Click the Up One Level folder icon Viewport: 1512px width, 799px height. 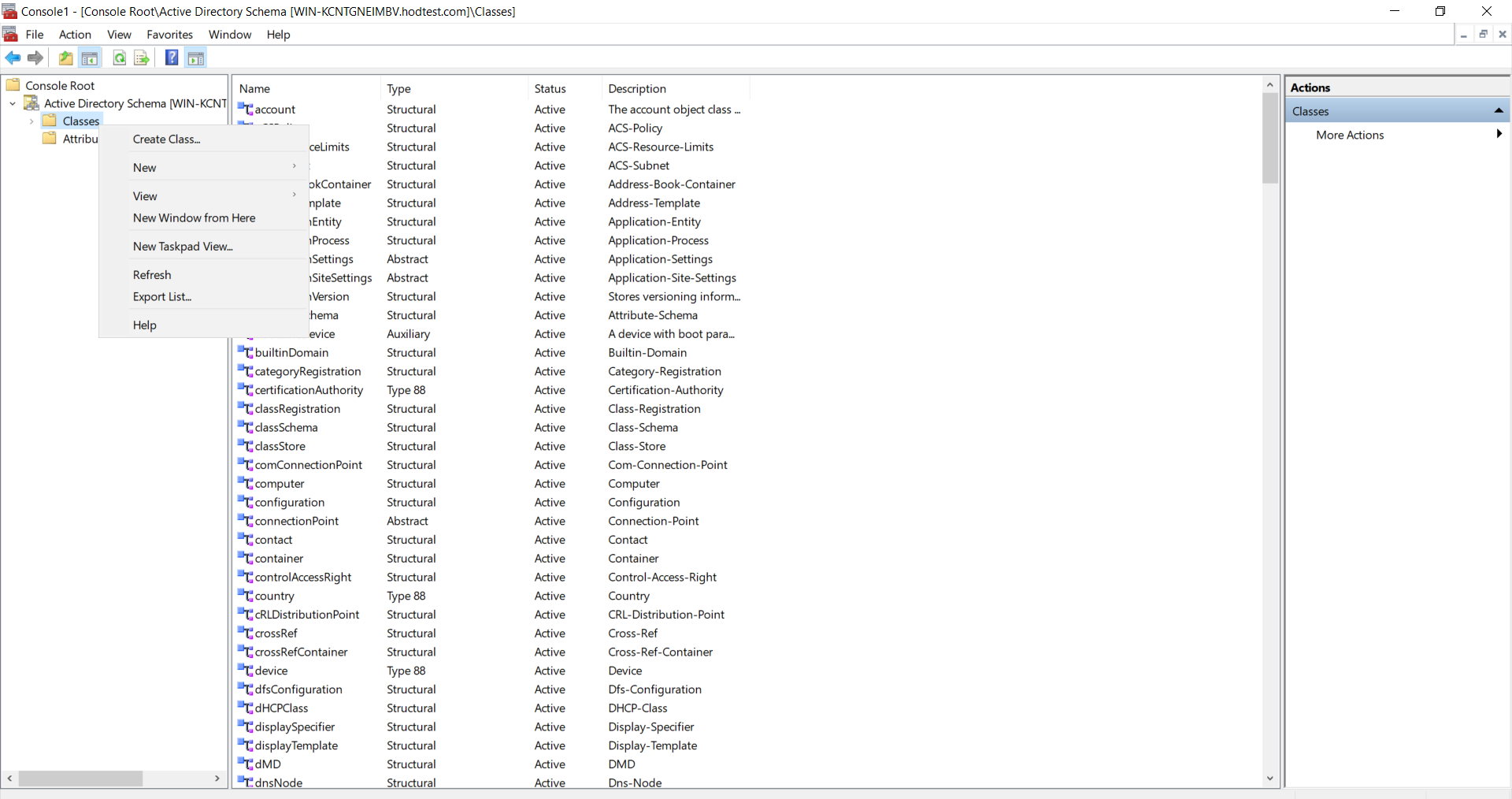66,58
